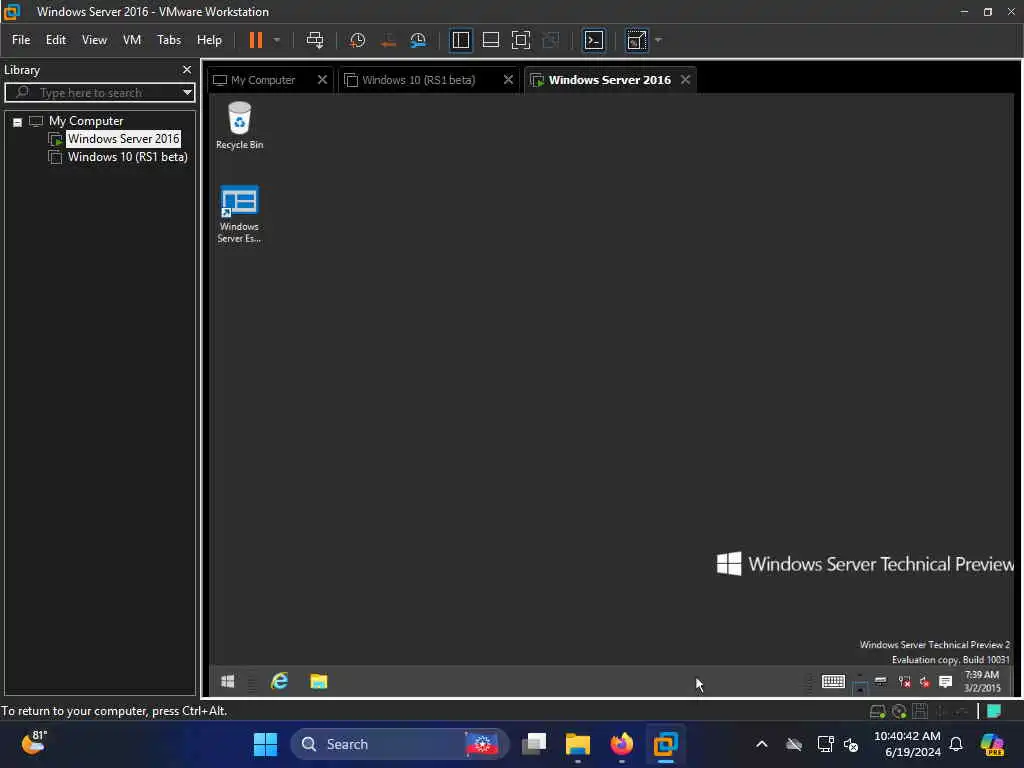The height and width of the screenshot is (768, 1024).
Task: Click the host taskbar Search box
Action: click(398, 744)
